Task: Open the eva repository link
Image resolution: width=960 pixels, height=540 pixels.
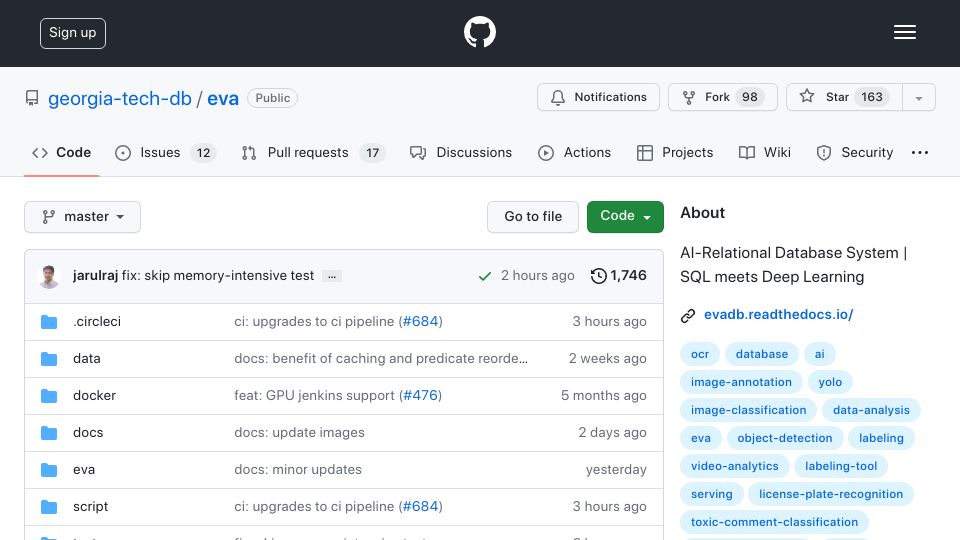Action: click(223, 98)
